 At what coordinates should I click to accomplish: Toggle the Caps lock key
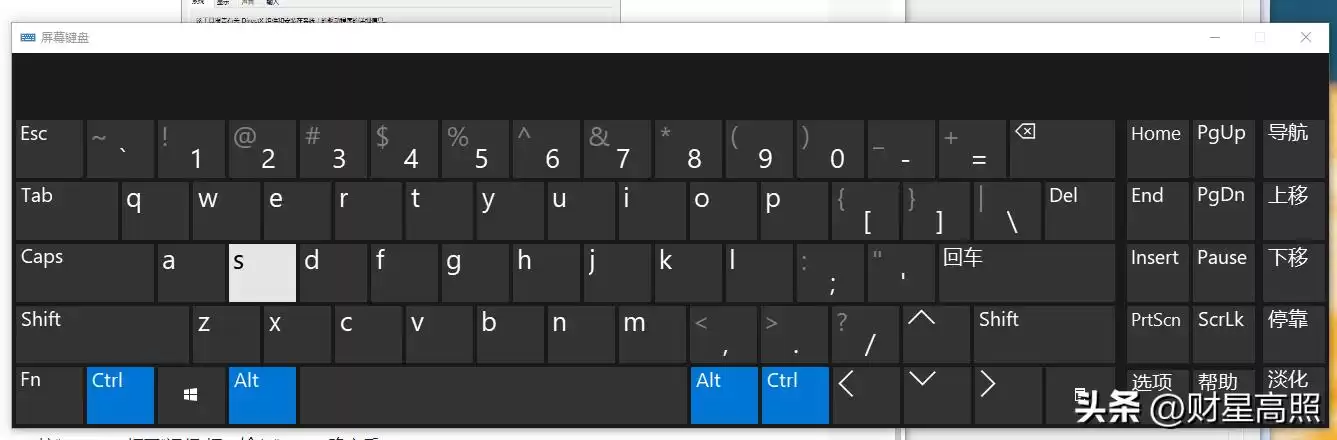pos(84,272)
